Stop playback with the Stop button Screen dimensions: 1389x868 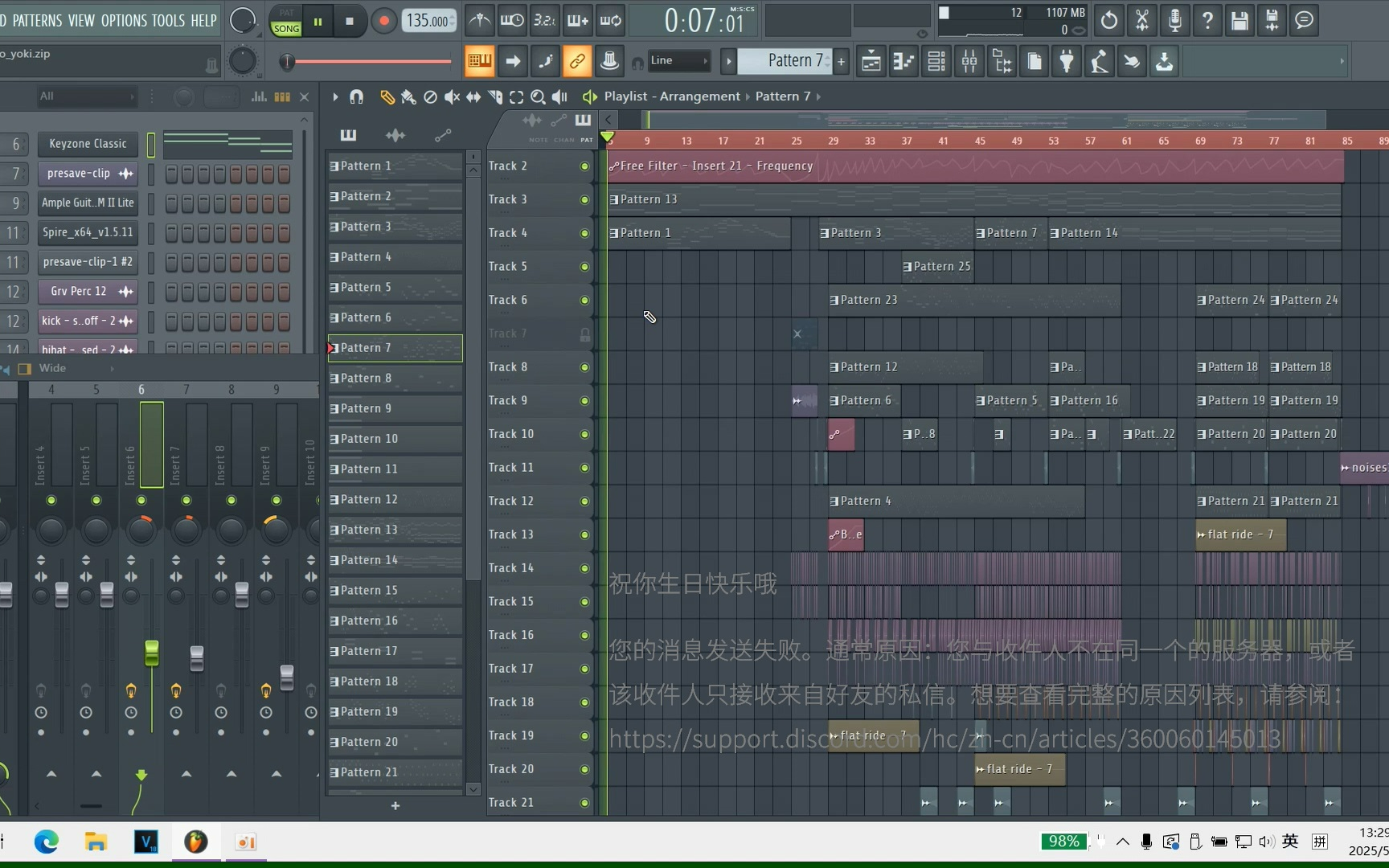click(349, 22)
